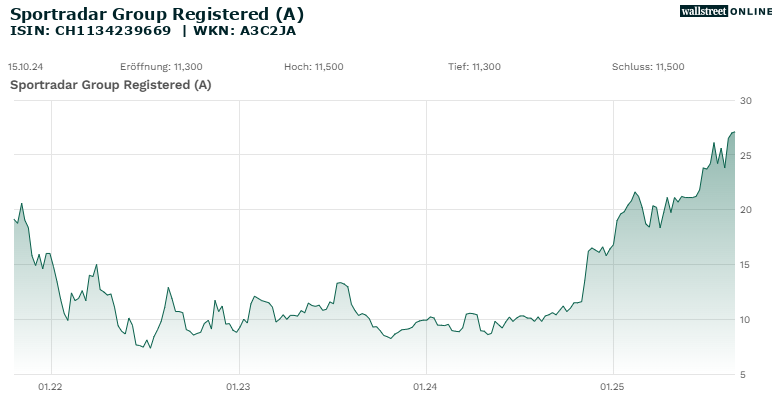Screen dimensions: 780x416
Task: Click the 01.22 x-axis label
Action: point(50,387)
